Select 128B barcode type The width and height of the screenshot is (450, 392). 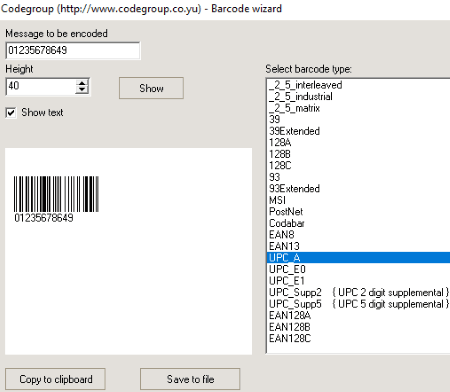click(x=359, y=154)
